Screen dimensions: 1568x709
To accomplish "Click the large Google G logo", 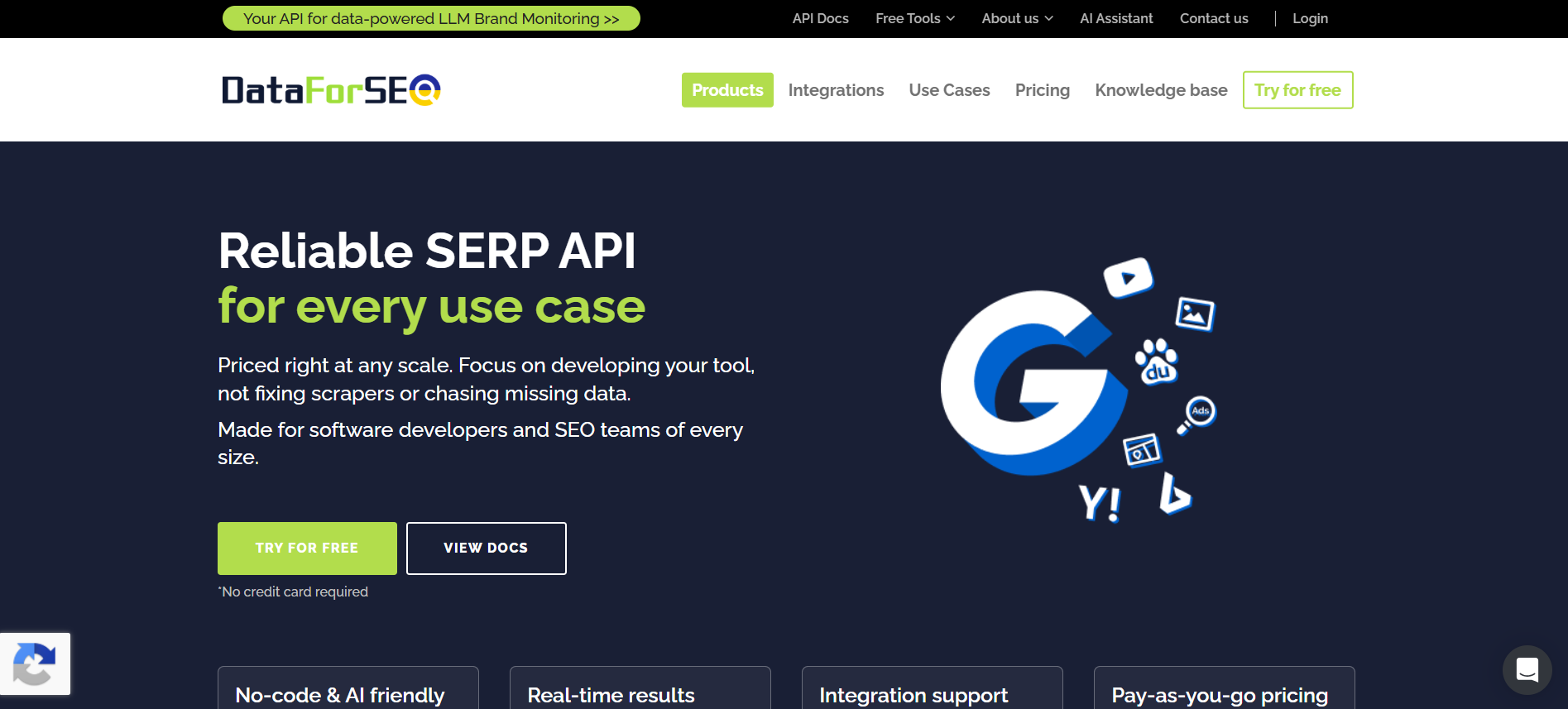I will click(1033, 382).
